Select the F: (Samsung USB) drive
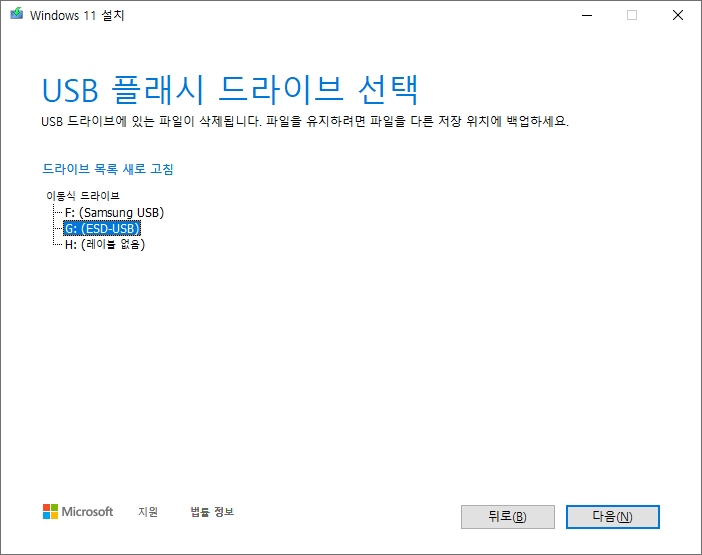This screenshot has width=702, height=555. pyautogui.click(x=115, y=213)
